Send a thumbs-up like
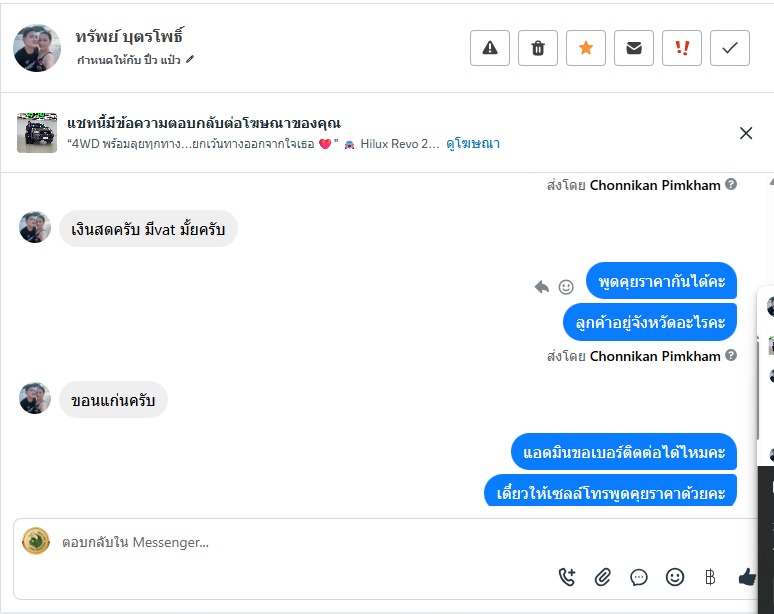Image resolution: width=774 pixels, height=614 pixels. [746, 577]
